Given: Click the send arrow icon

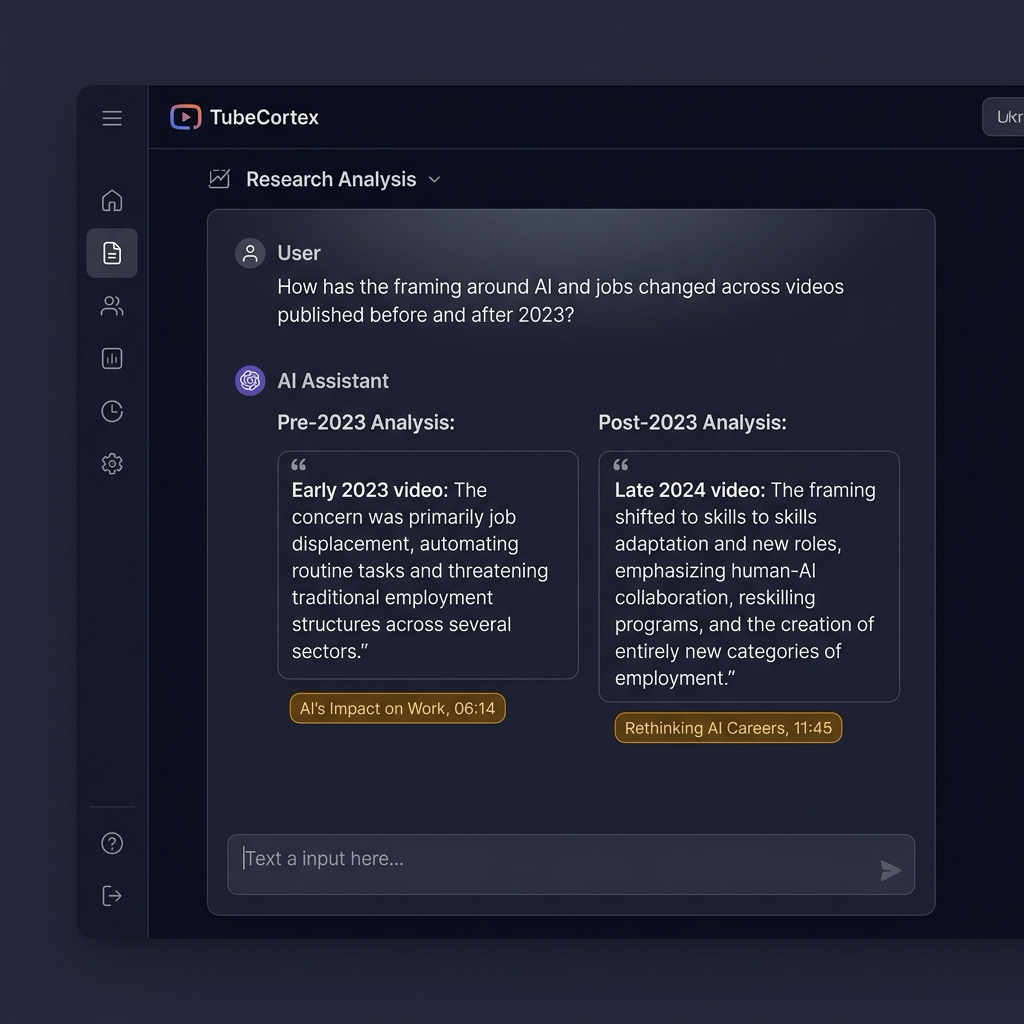Looking at the screenshot, I should pos(890,870).
